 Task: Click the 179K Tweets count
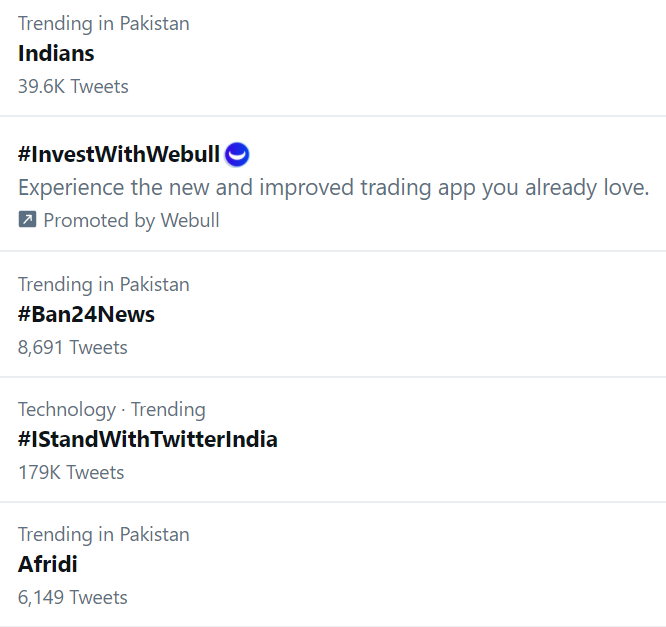click(x=71, y=472)
